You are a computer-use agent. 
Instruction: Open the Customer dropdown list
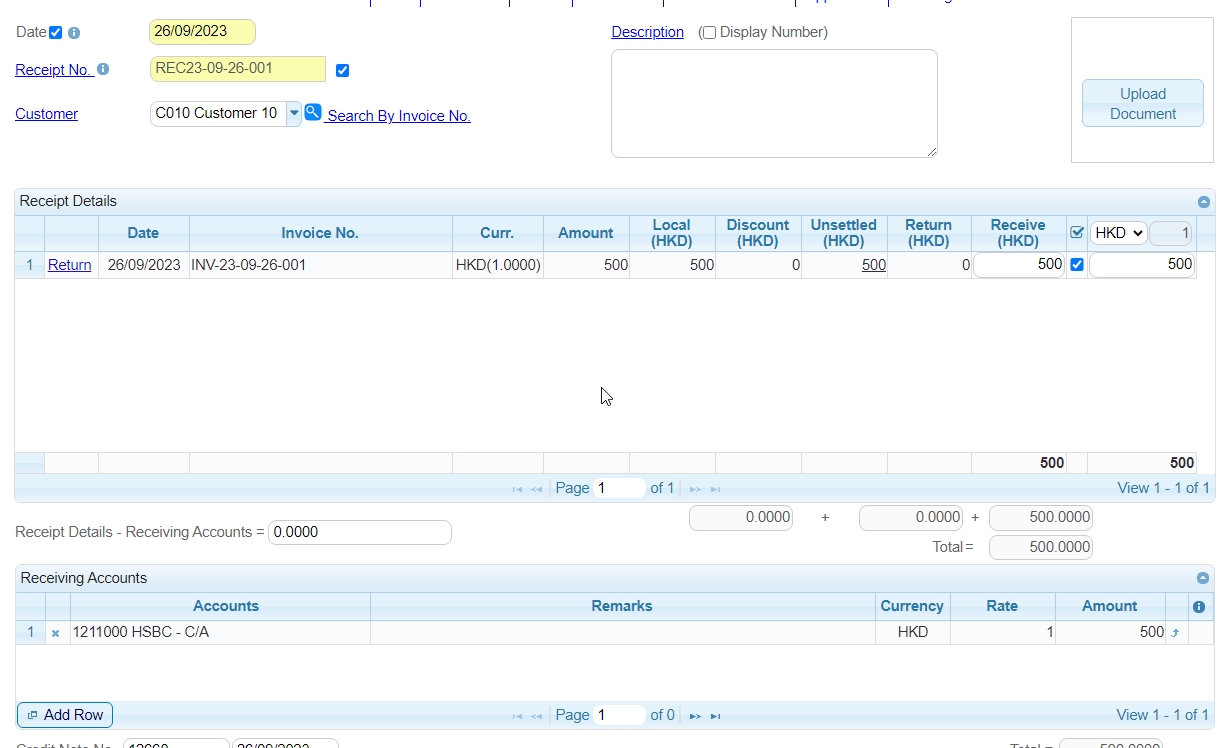click(x=294, y=114)
